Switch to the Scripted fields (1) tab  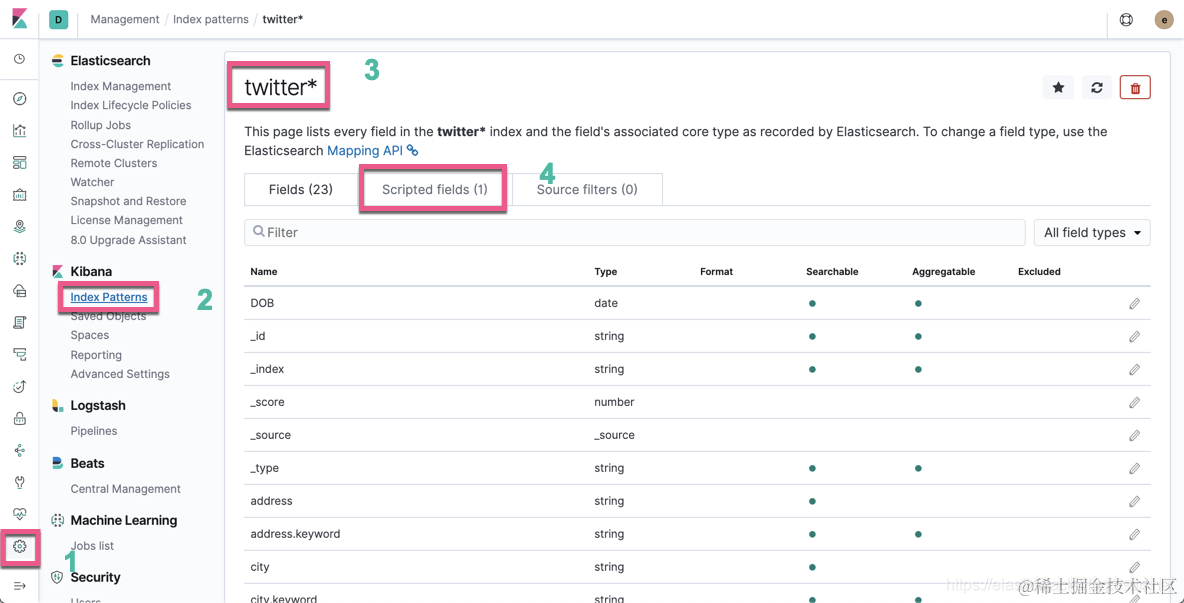pyautogui.click(x=434, y=189)
